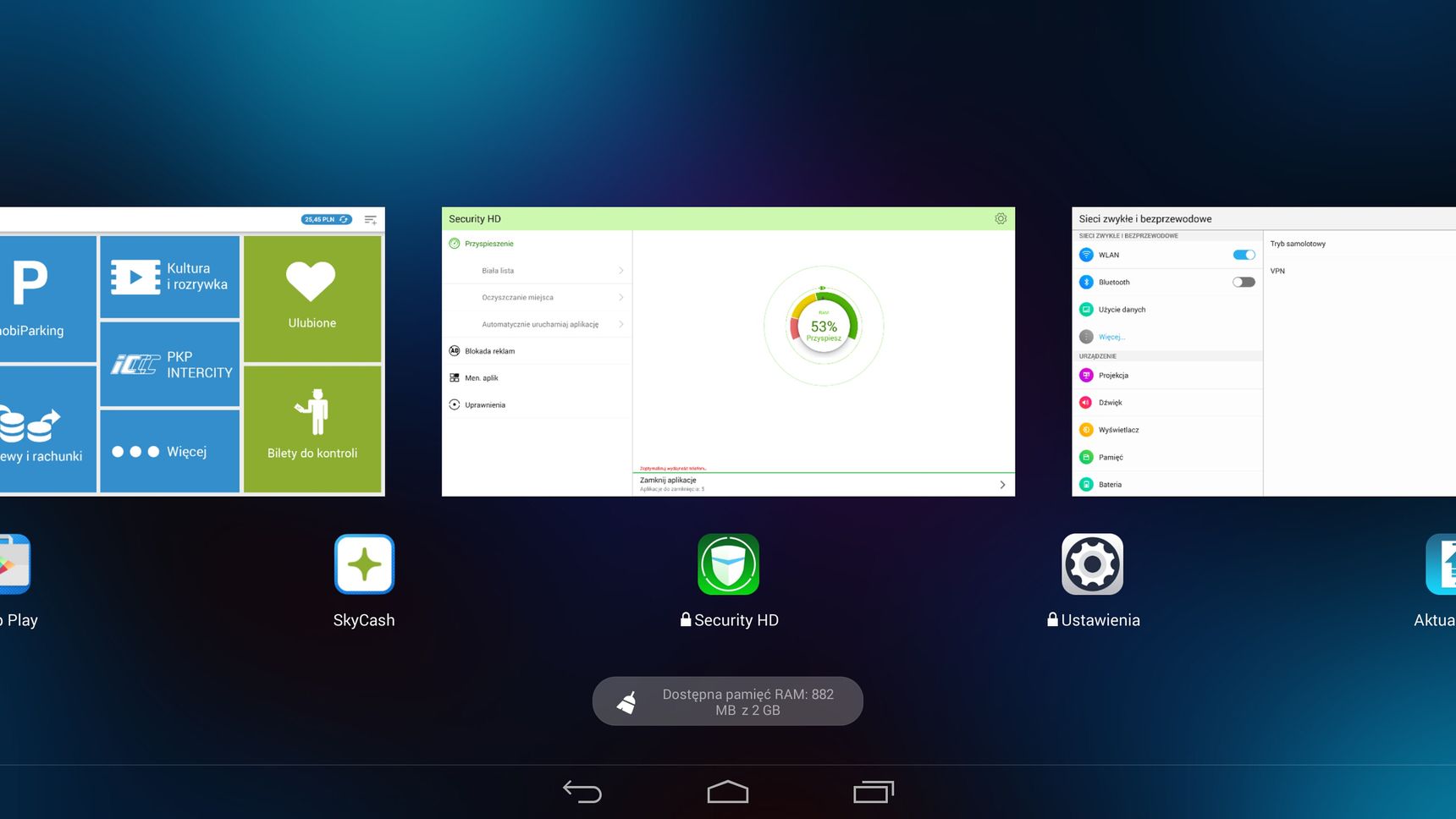Viewport: 1456px width, 819px height.
Task: Open the Przelewy i rachunki coins tile
Action: point(47,430)
